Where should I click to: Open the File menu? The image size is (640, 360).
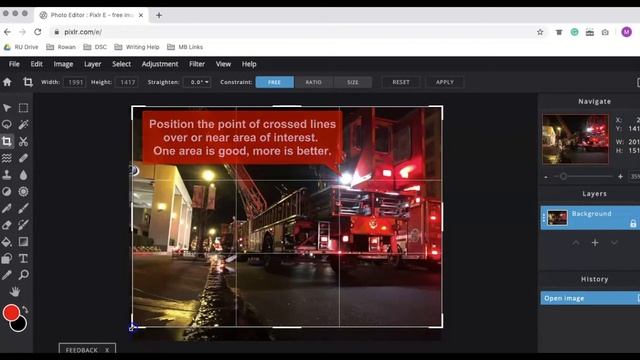[14, 64]
